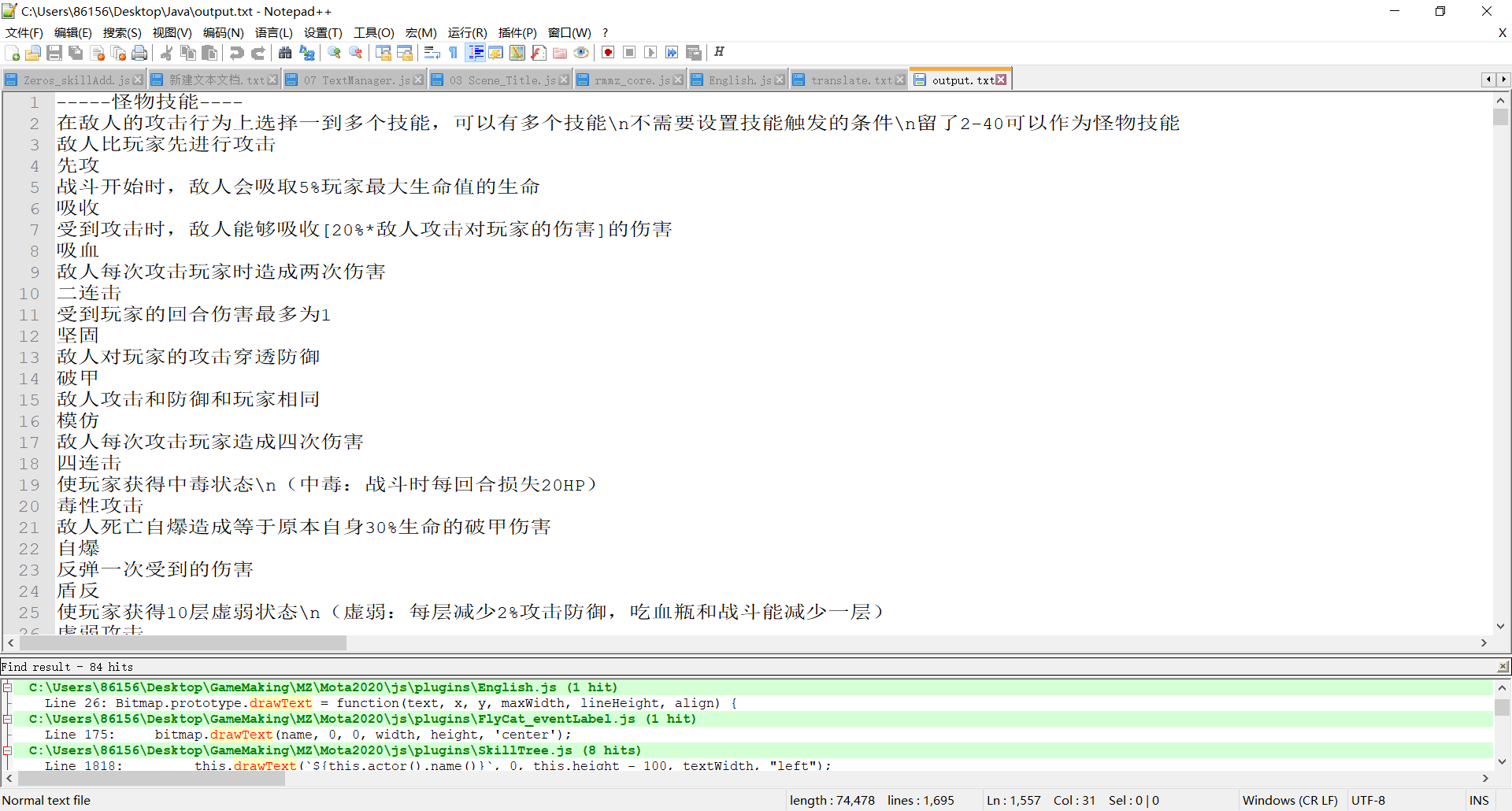Toggle the Show All Characters pilcrow icon
This screenshot has height=811, width=1512.
453,53
